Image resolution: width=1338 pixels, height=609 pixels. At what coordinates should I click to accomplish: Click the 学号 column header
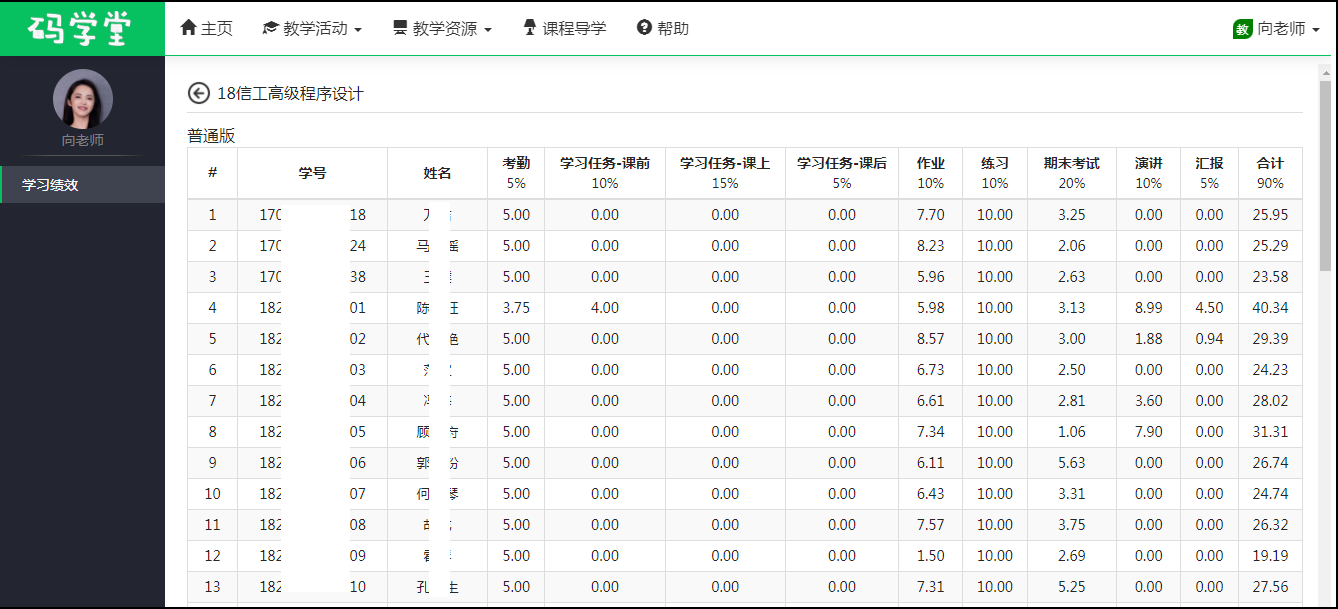(x=312, y=173)
